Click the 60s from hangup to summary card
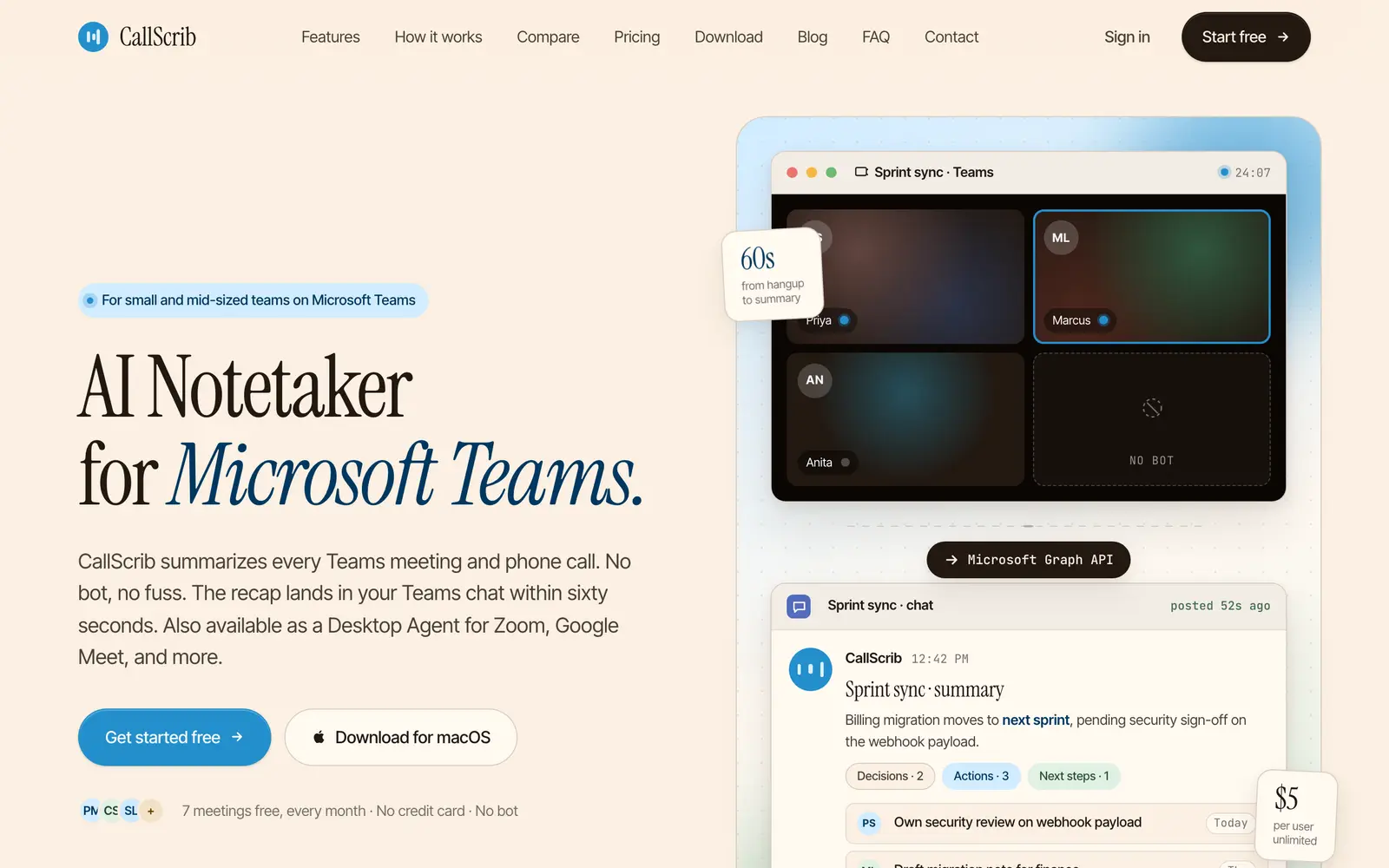 [x=773, y=274]
